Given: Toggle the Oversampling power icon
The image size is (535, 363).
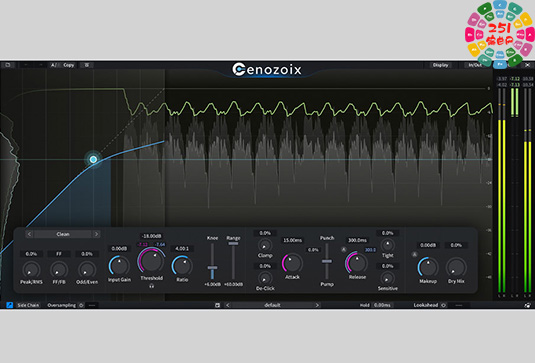Looking at the screenshot, I should click(81, 305).
